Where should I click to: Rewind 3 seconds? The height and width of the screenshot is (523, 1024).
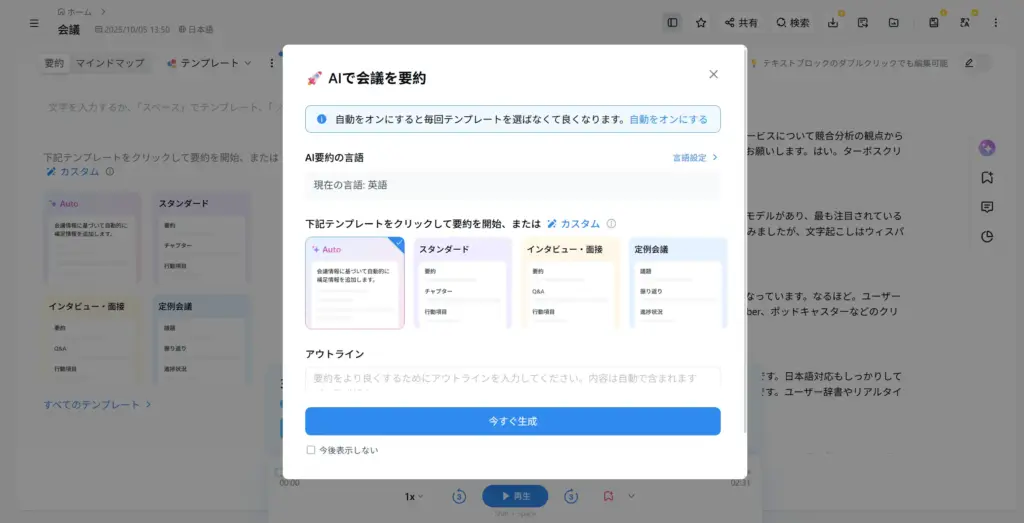[459, 496]
